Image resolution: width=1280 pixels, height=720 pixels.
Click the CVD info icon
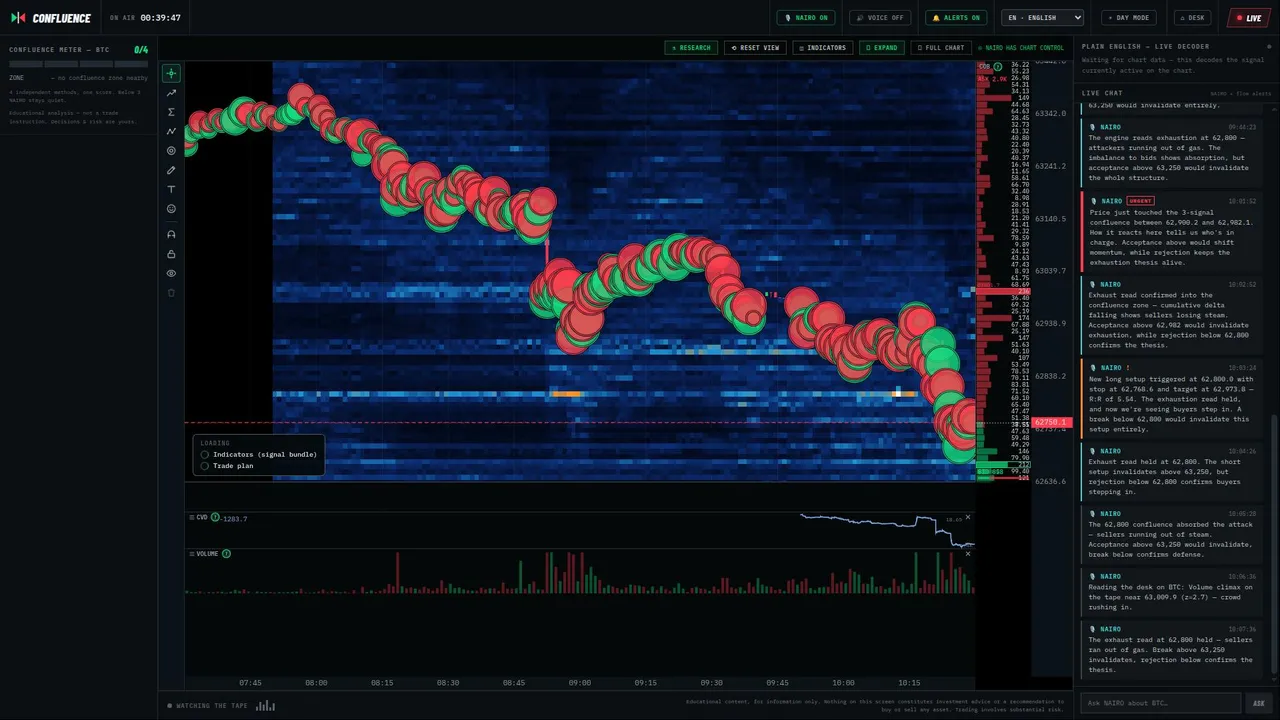pyautogui.click(x=215, y=518)
